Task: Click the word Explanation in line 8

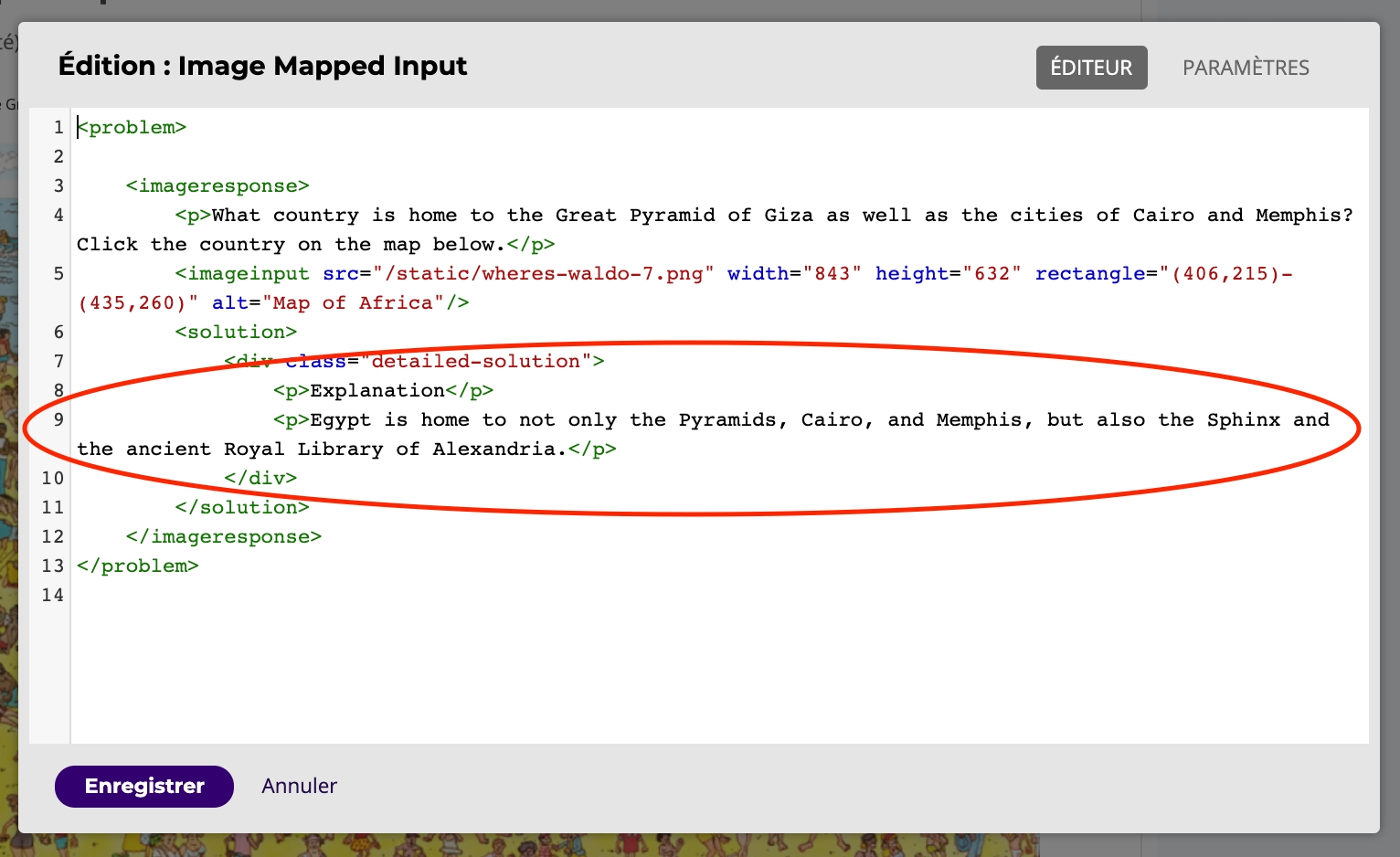Action: tap(377, 391)
